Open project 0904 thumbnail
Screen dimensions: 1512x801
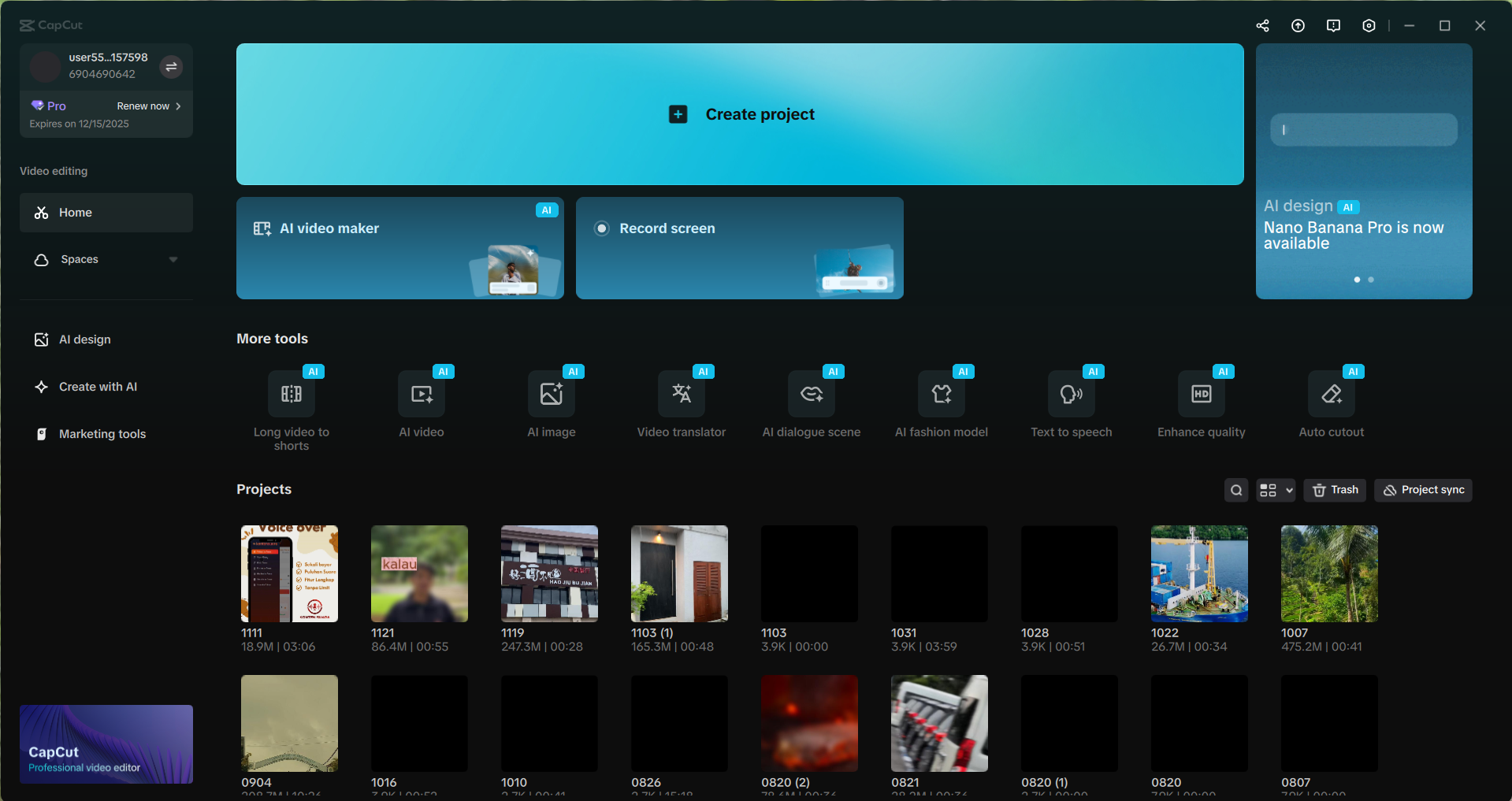coord(289,723)
